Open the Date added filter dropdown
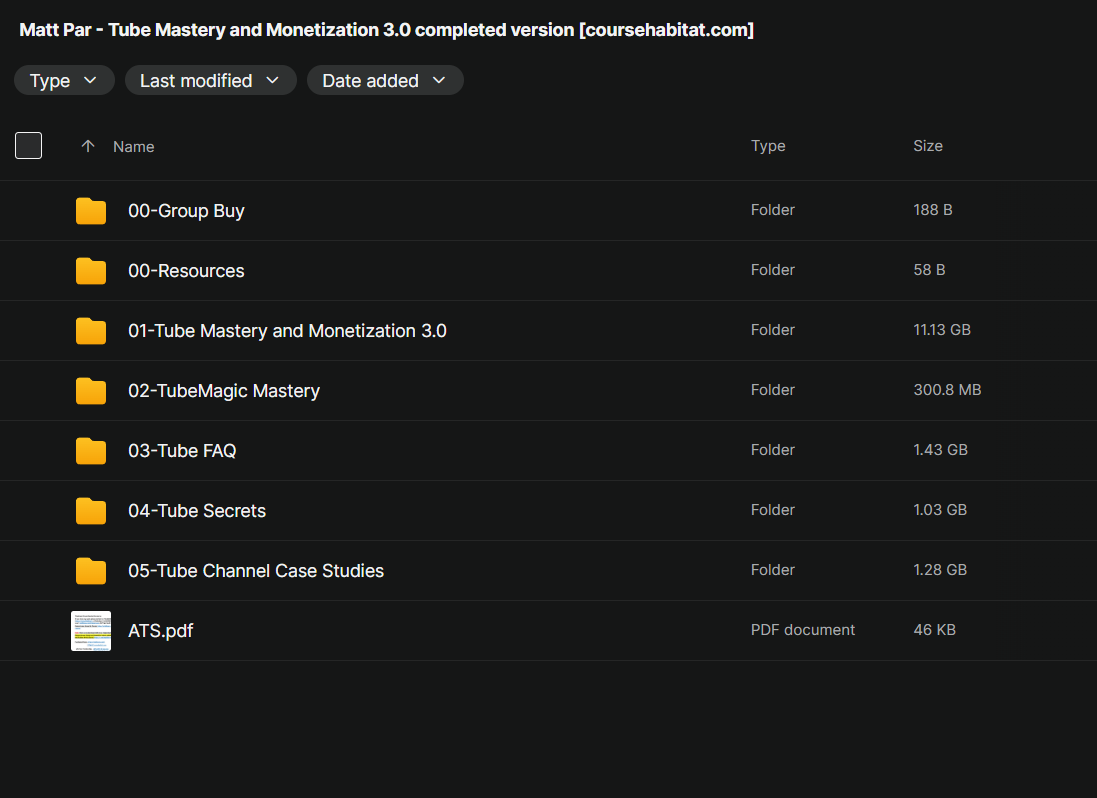 click(x=385, y=80)
